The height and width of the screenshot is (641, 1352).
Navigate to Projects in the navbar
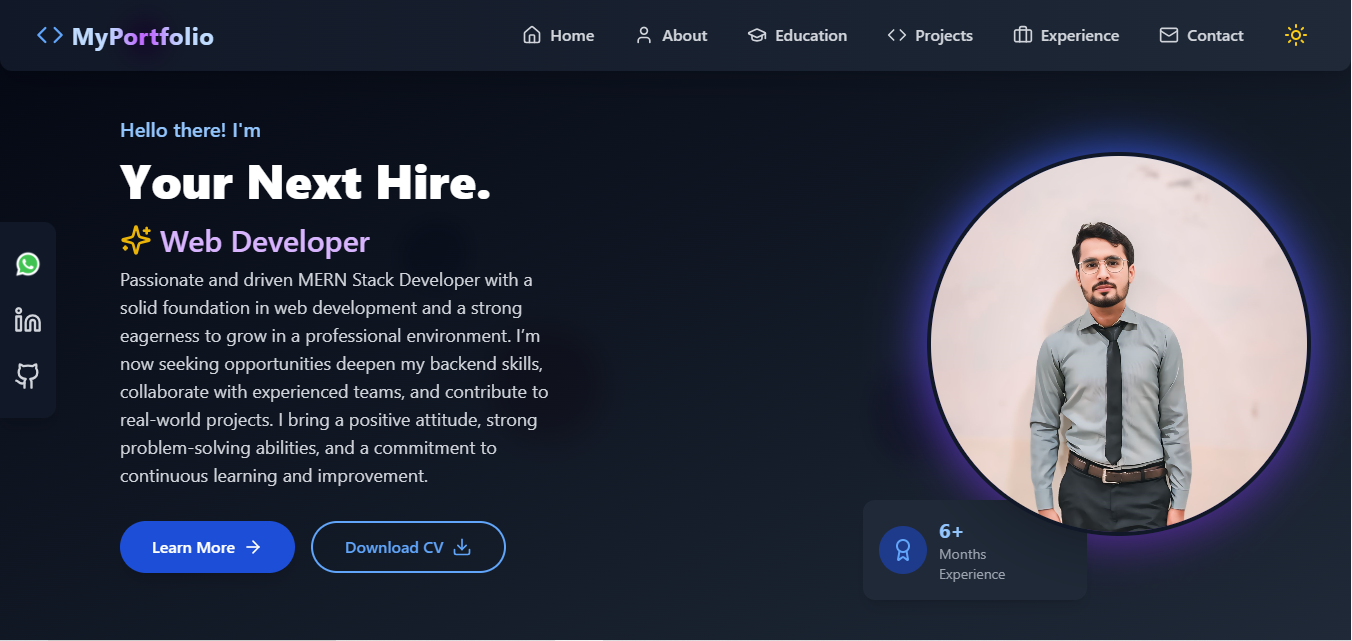[x=930, y=36]
